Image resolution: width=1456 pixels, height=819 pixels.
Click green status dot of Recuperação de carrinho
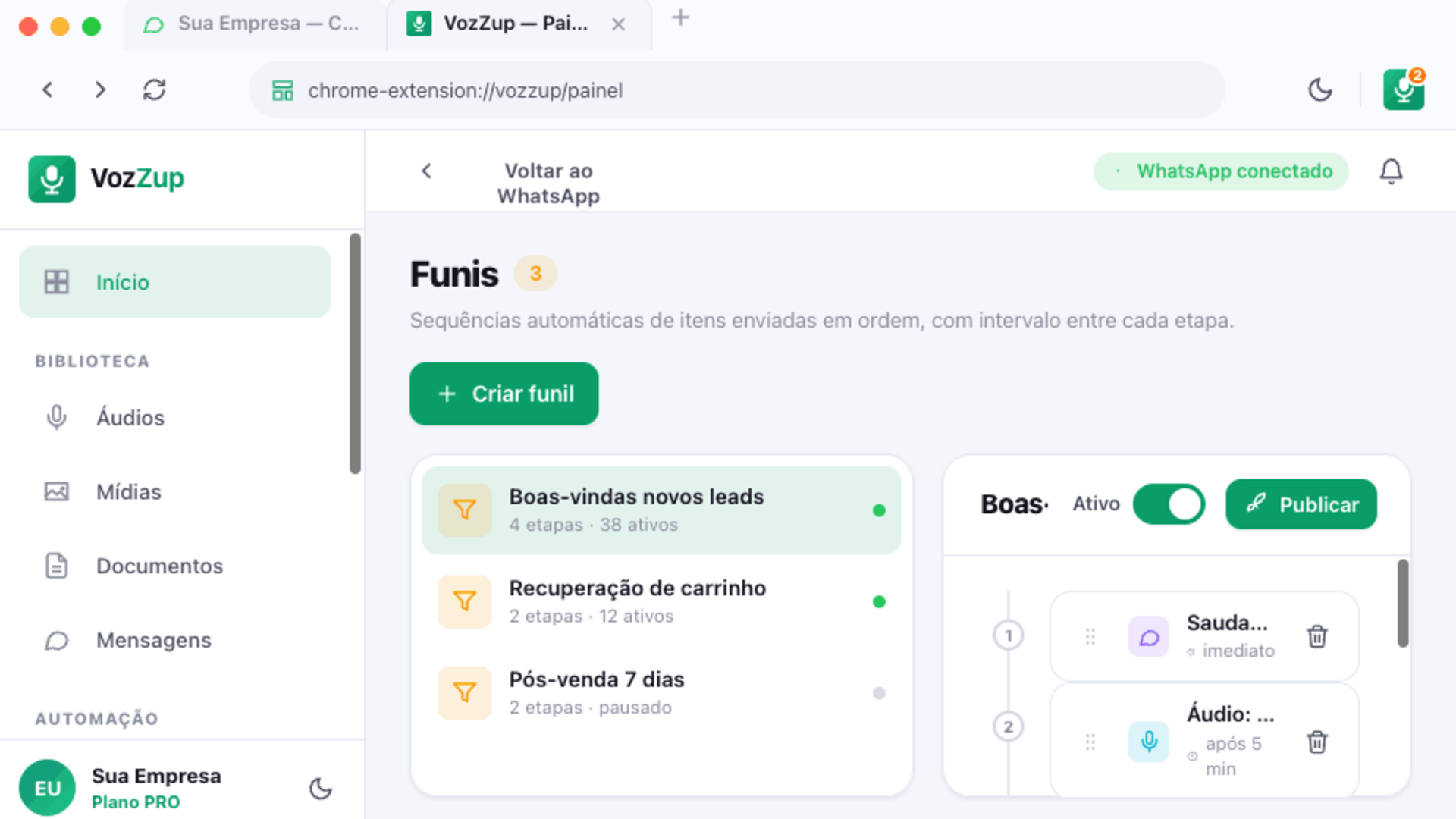pos(879,601)
